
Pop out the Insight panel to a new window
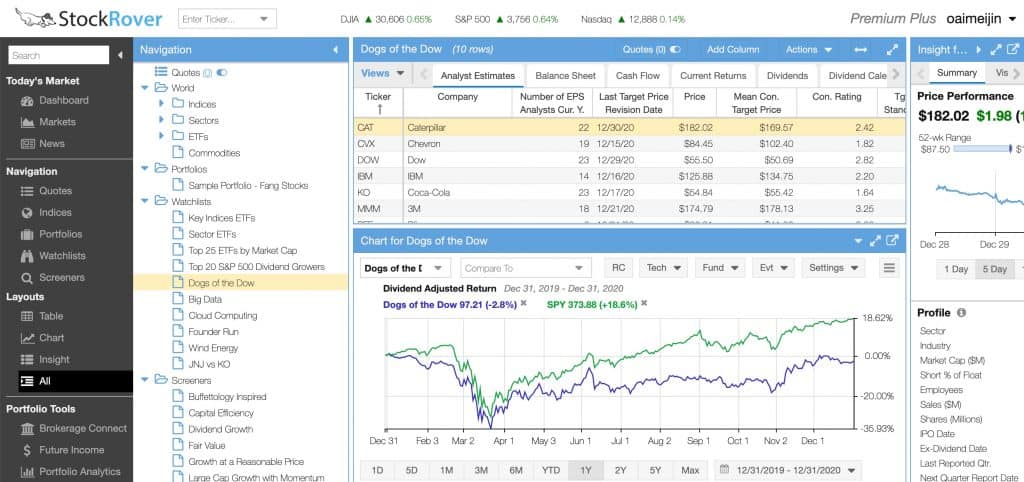[x=1013, y=50]
